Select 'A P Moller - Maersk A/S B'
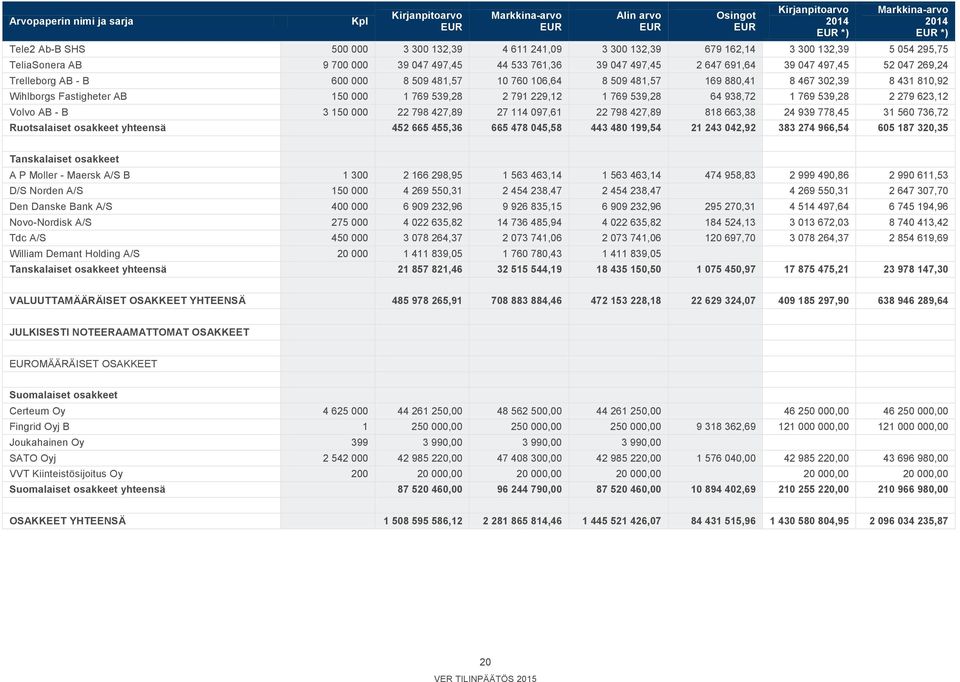The height and width of the screenshot is (682, 960). coord(70,175)
